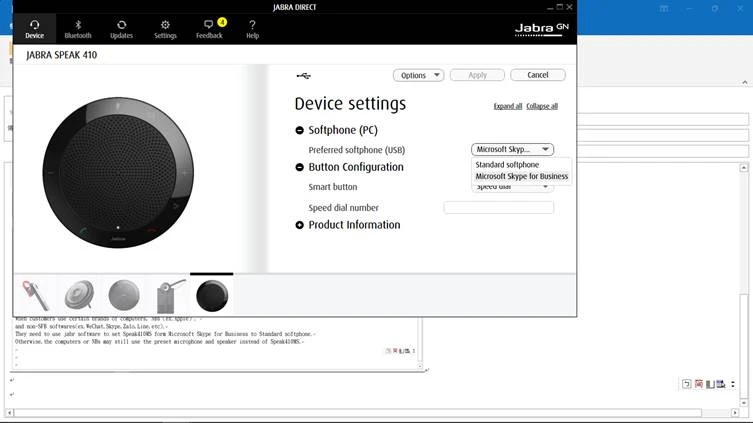Click the Device headset tab

click(x=34, y=28)
